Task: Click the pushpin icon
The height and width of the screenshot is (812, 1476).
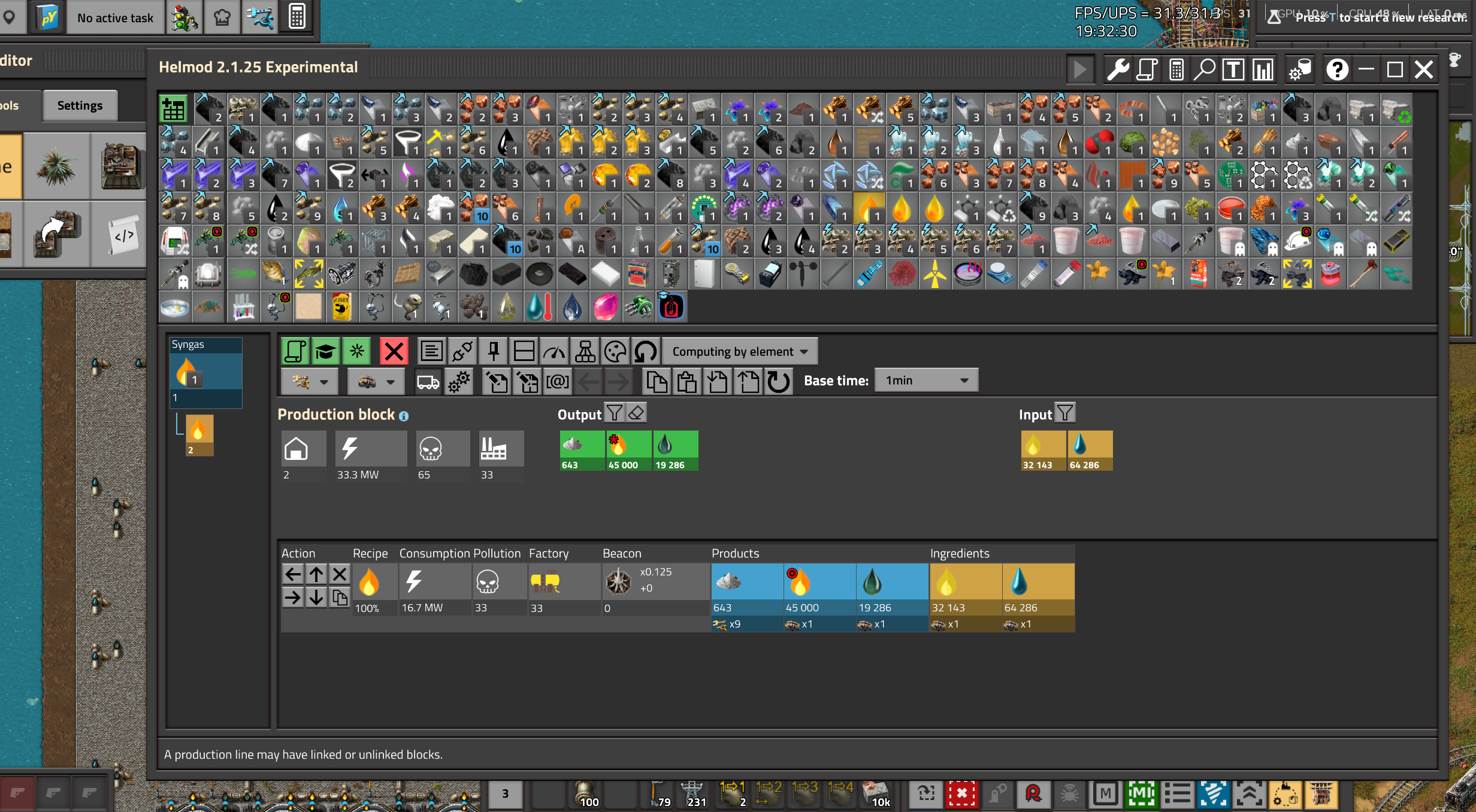Action: click(x=494, y=352)
